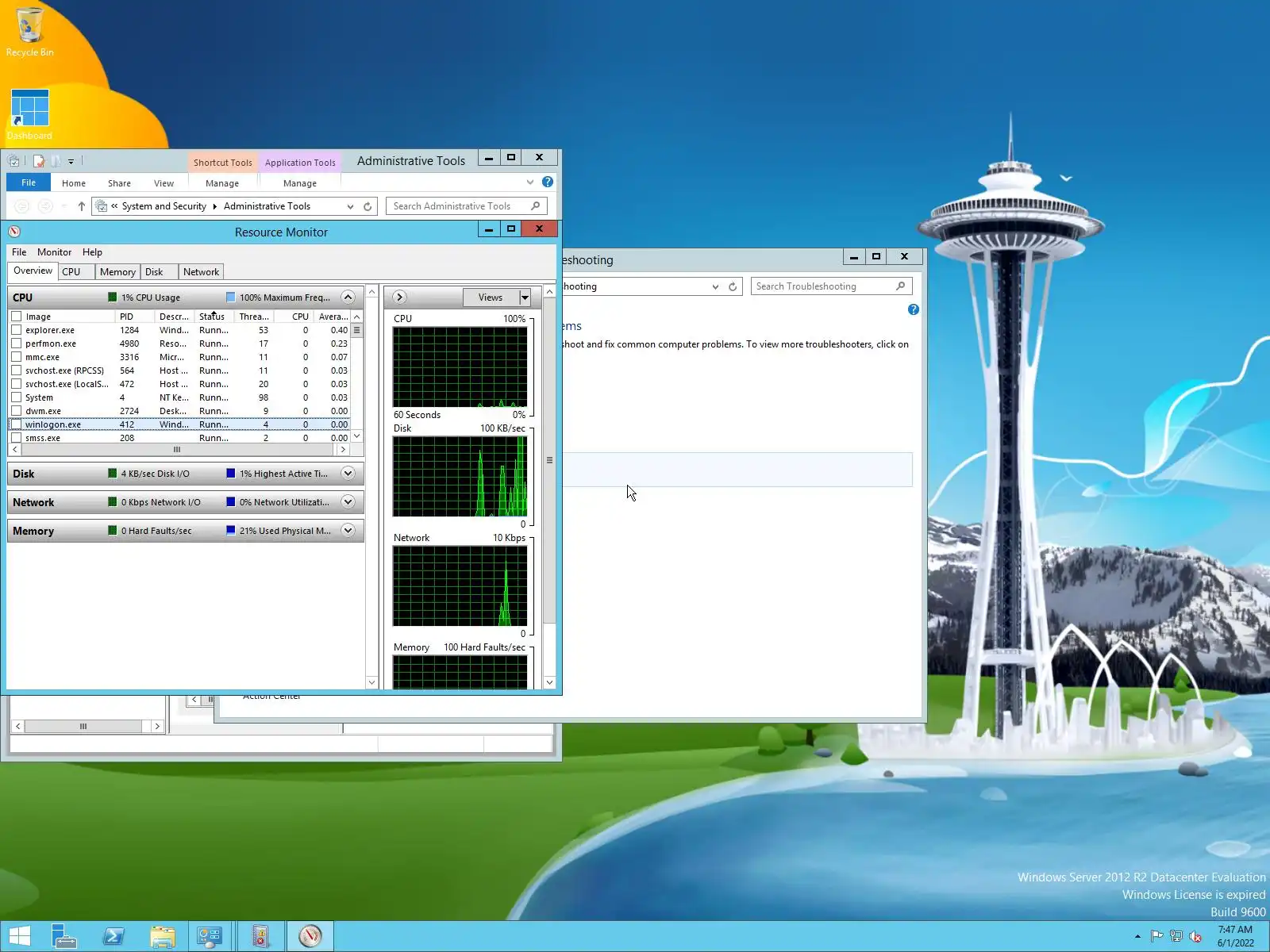
Task: Open the Monitor menu in Resource Monitor
Action: [54, 252]
